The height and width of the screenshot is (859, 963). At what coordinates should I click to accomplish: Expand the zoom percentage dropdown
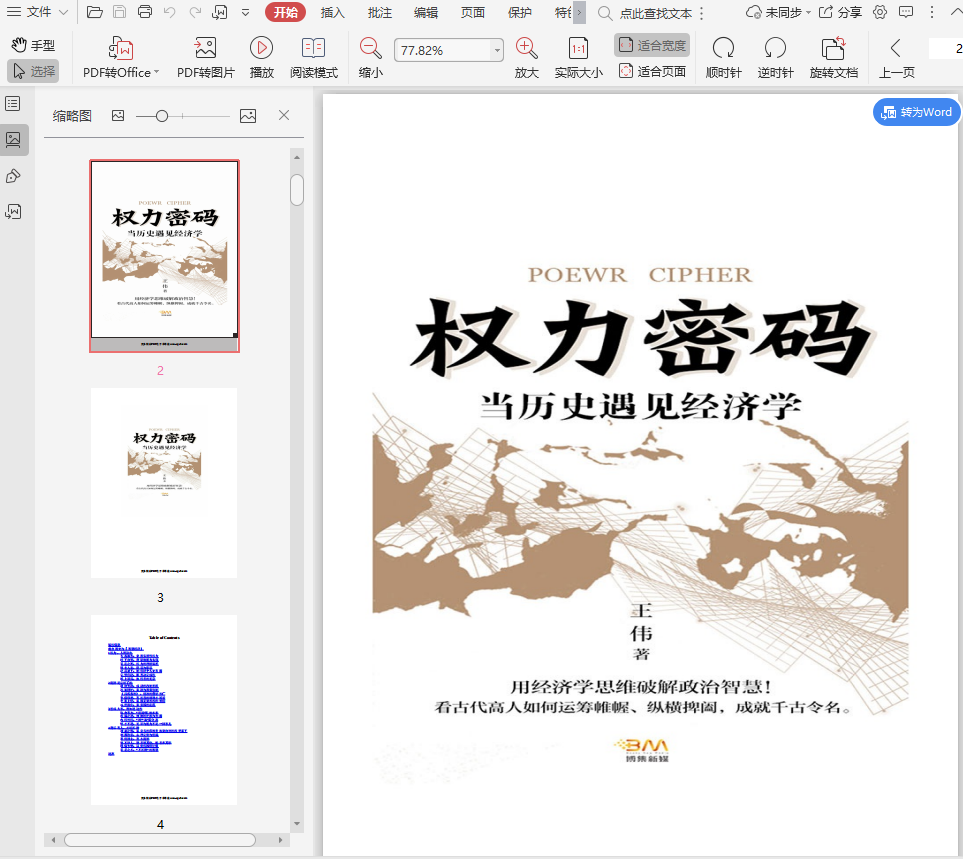(x=497, y=50)
